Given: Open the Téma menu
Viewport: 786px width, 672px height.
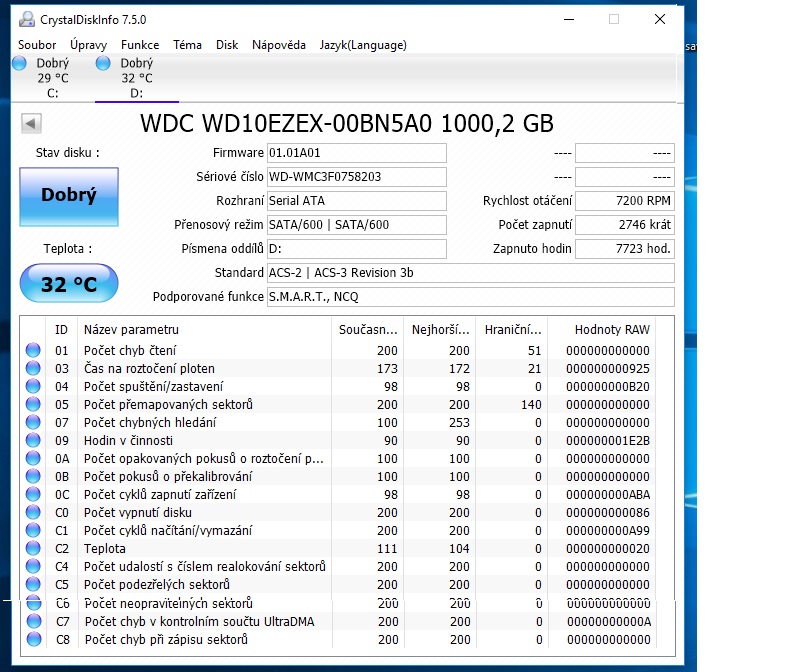Looking at the screenshot, I should (x=187, y=45).
